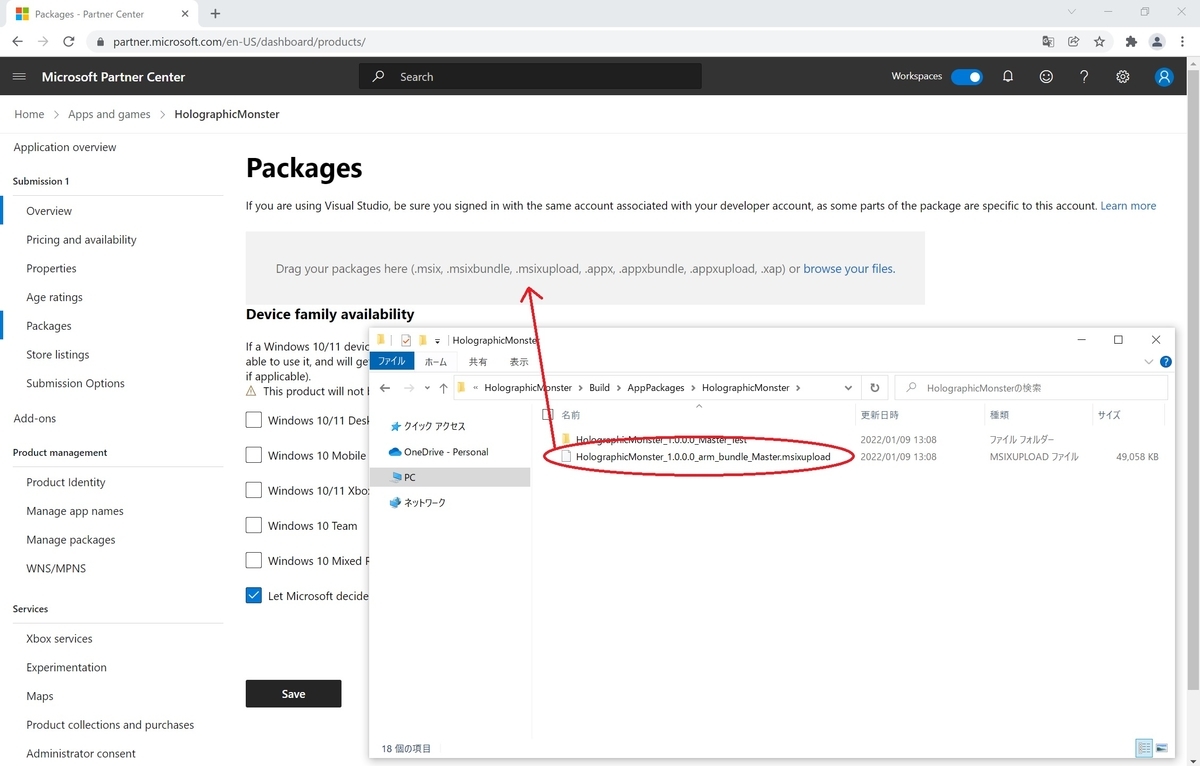1200x766 pixels.
Task: Tick the select-all checkbox beside 名前 column
Action: pyautogui.click(x=547, y=415)
